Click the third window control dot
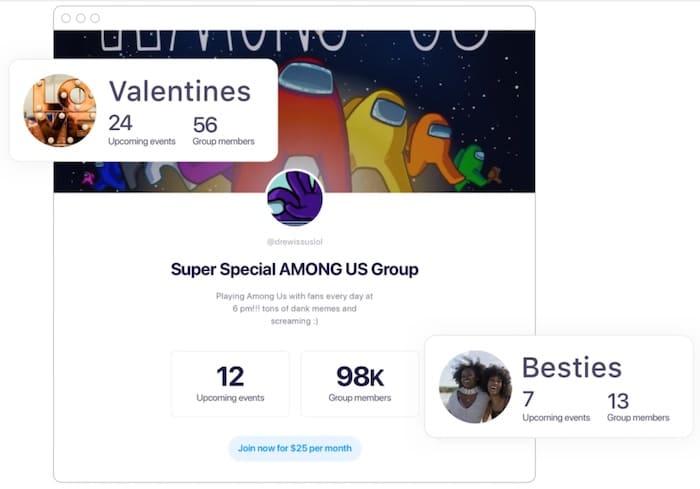Viewport: 700px width, 489px height. [95, 18]
